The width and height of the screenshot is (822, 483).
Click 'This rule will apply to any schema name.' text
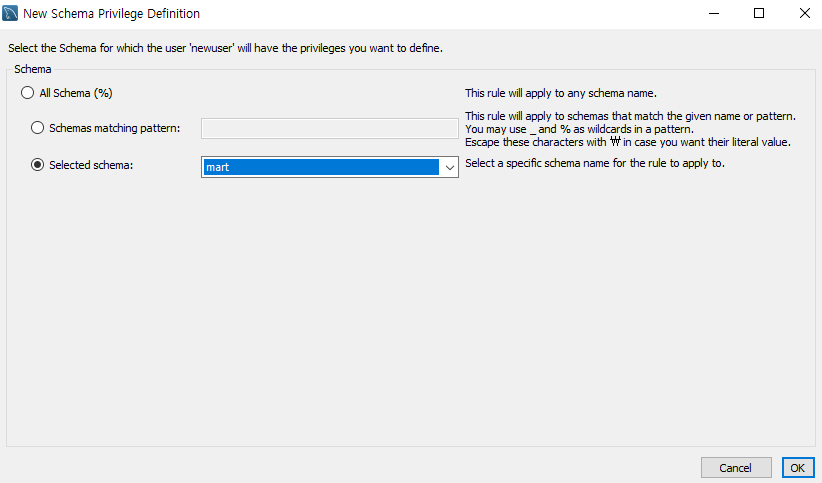point(561,93)
